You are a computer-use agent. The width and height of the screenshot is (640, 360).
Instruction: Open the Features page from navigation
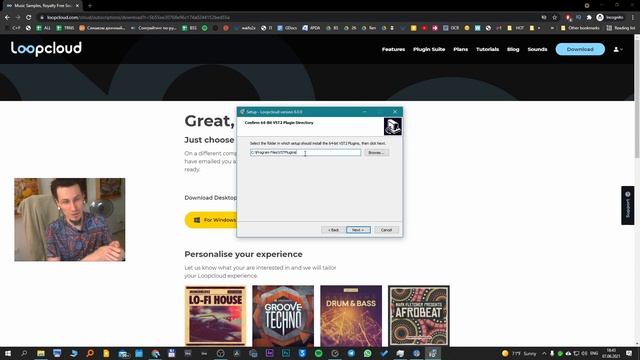click(393, 49)
